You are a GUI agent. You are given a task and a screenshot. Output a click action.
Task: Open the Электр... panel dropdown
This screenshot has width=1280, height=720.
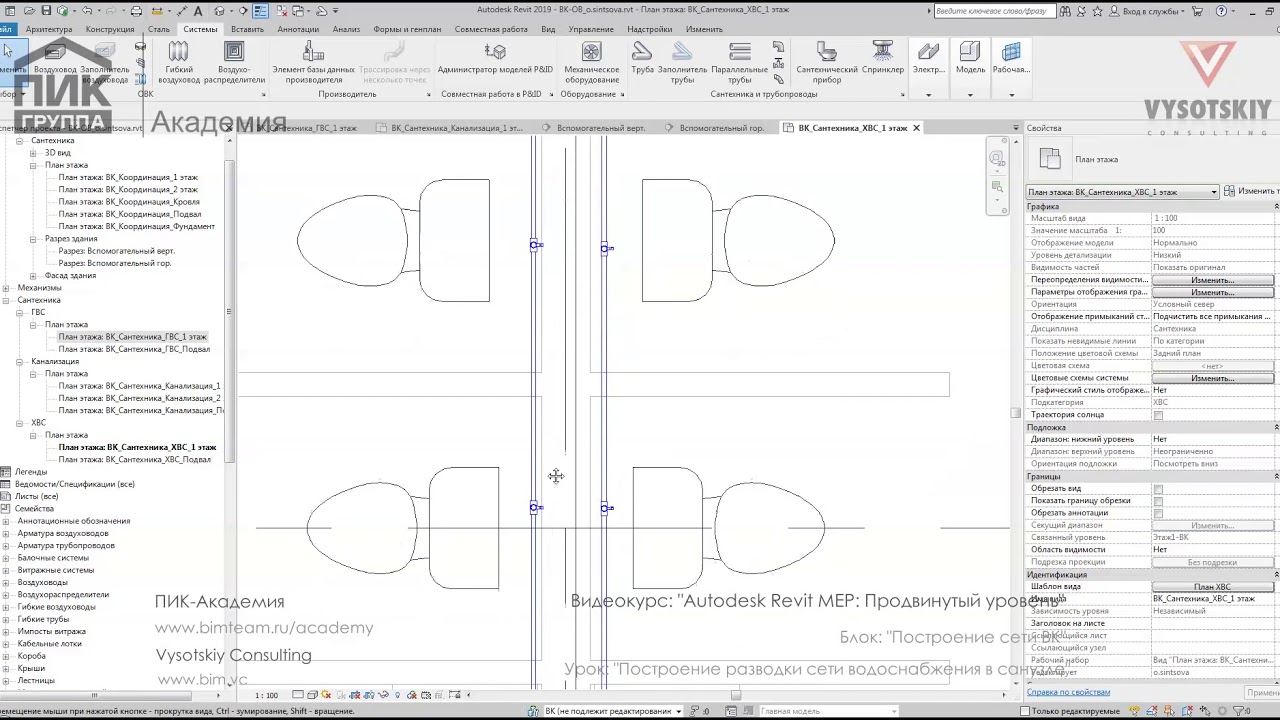click(928, 95)
